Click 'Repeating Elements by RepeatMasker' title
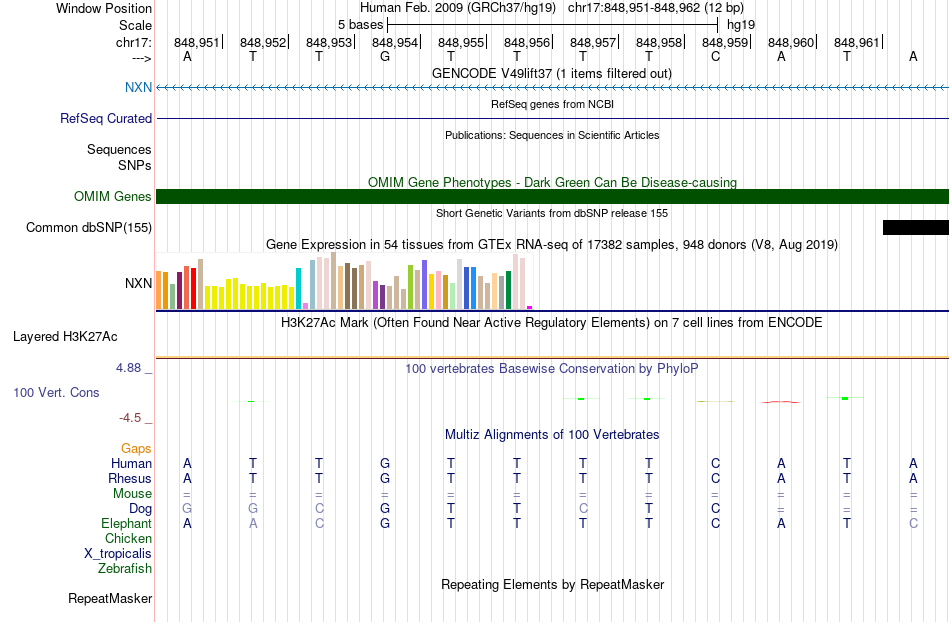This screenshot has height=622, width=950. tap(553, 584)
